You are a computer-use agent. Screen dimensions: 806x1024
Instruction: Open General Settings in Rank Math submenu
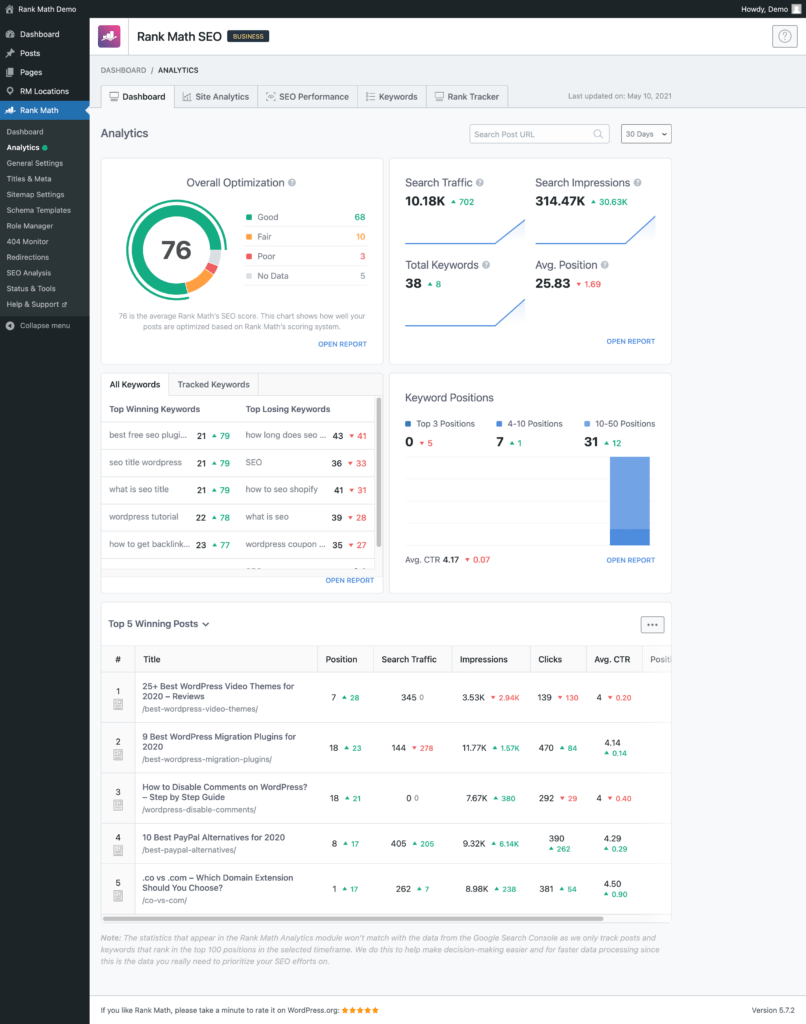35,163
